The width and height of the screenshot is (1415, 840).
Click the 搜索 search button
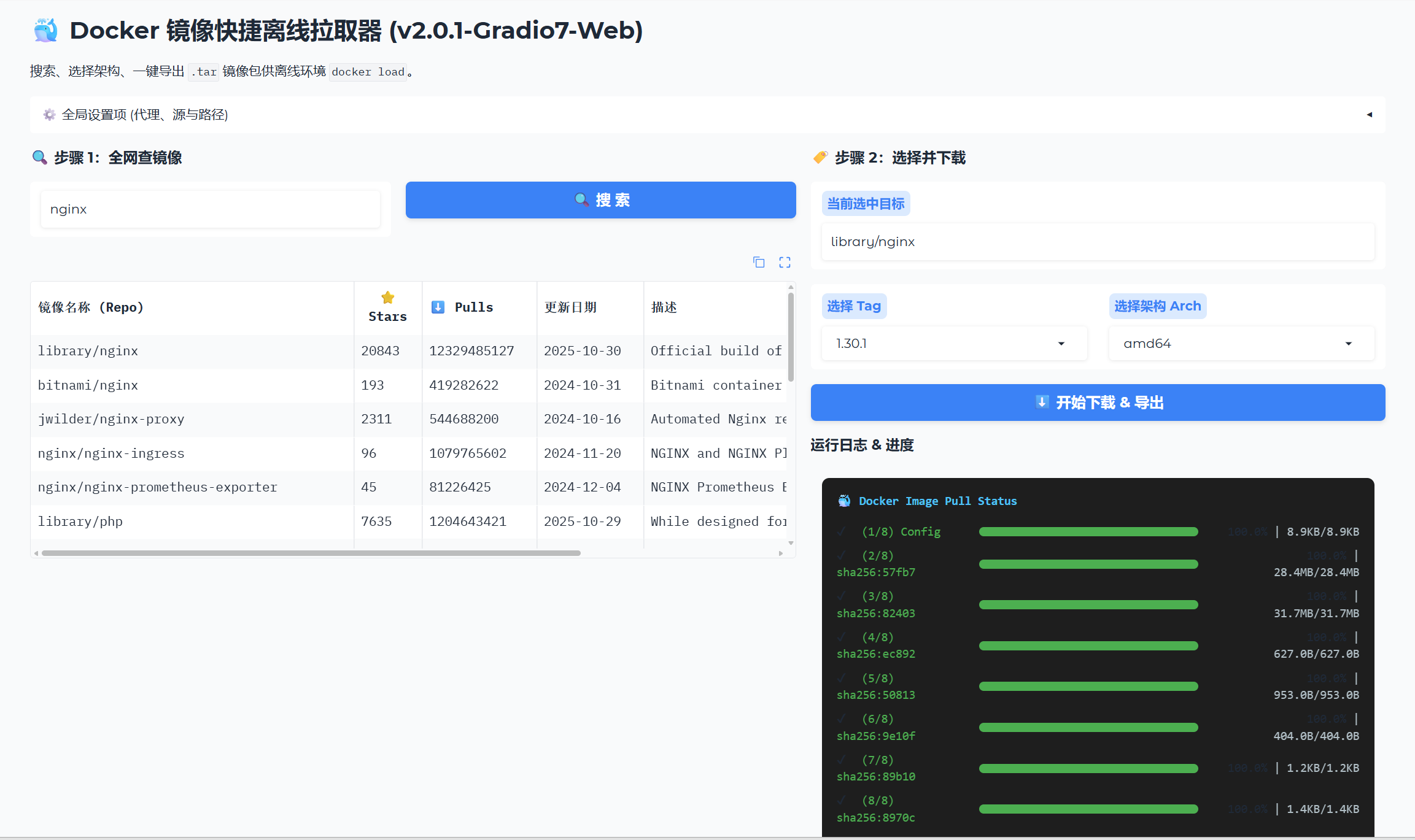pos(600,200)
